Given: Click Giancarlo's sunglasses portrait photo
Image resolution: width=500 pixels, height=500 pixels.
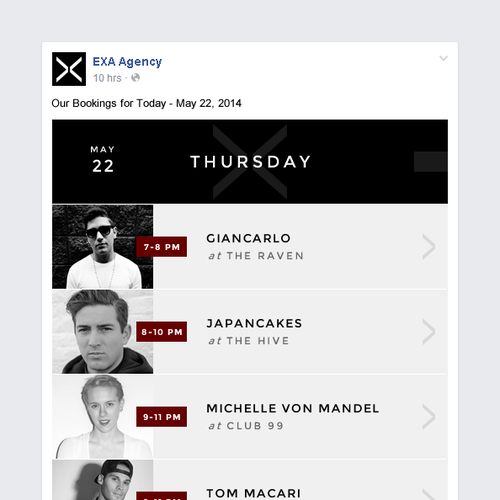Looking at the screenshot, I should [x=103, y=247].
